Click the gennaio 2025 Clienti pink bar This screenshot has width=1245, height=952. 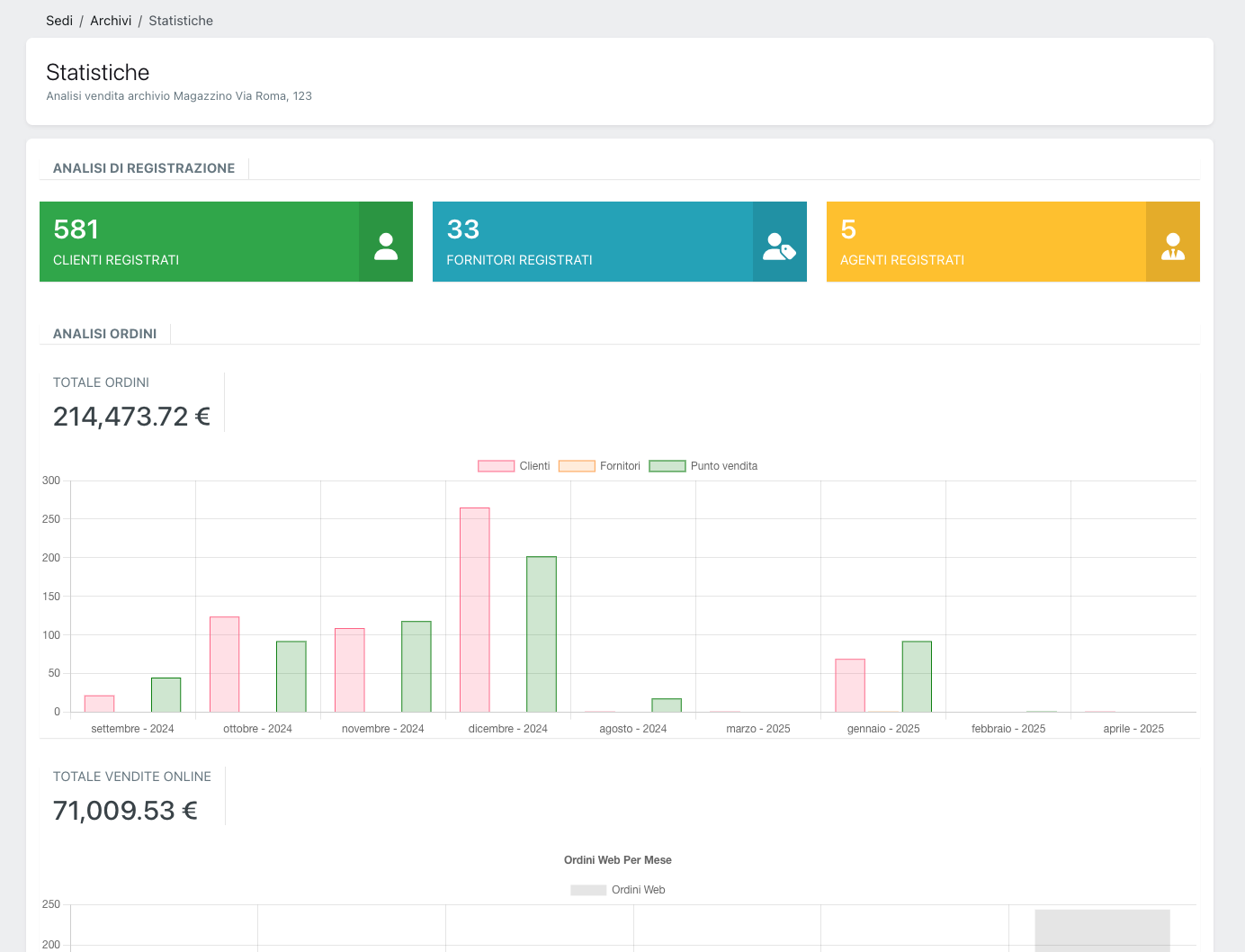click(850, 686)
